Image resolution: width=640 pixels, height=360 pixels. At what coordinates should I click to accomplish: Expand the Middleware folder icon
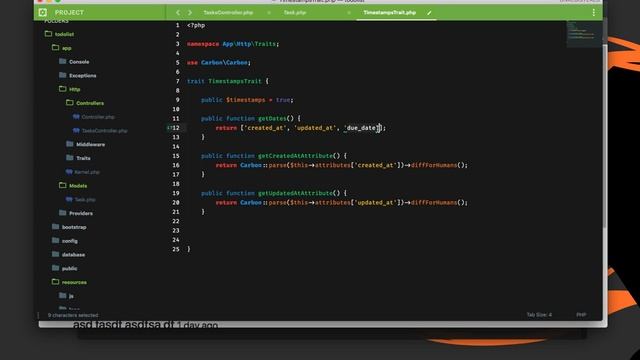coord(70,144)
